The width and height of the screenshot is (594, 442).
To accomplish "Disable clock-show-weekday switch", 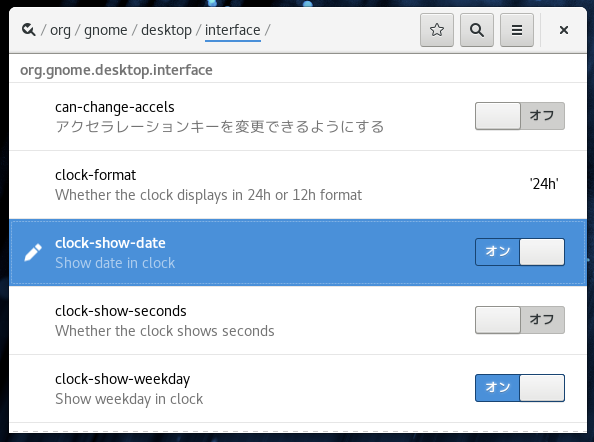I will point(520,388).
